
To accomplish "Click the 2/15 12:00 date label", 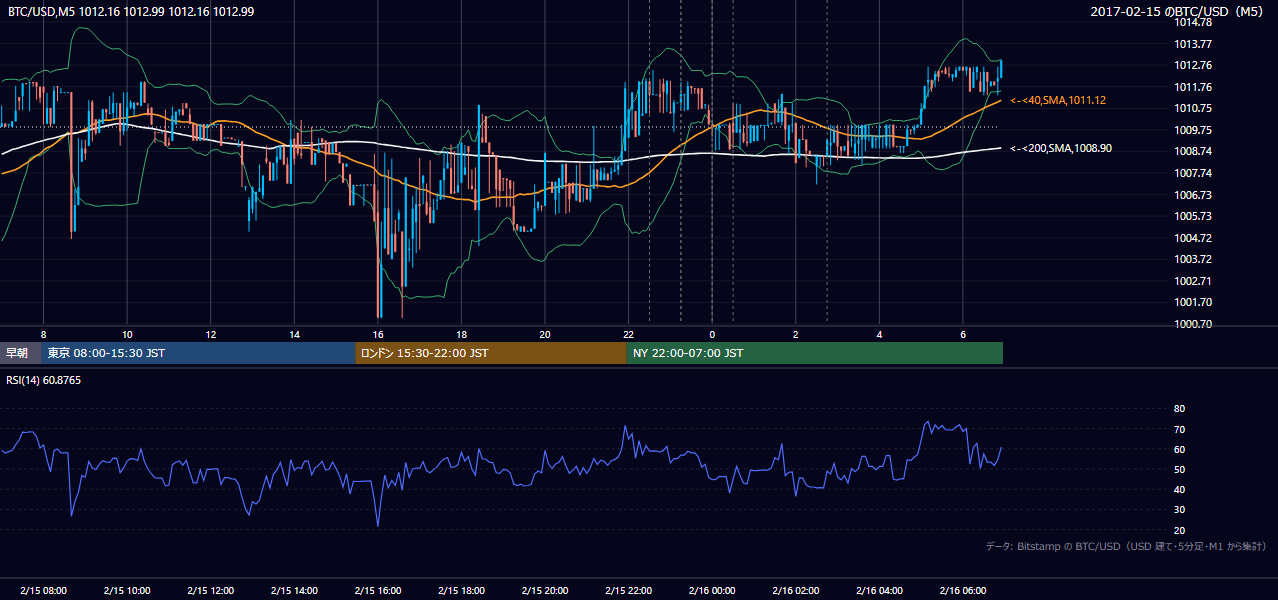I will 210,590.
